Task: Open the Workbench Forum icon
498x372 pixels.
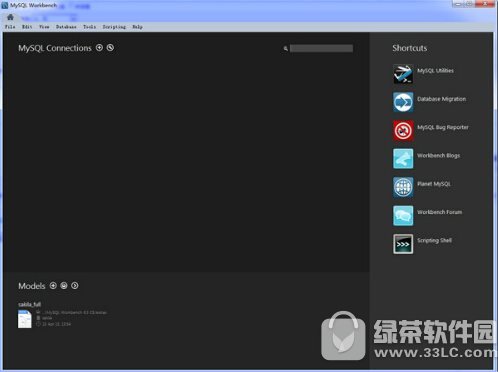Action: tap(403, 215)
